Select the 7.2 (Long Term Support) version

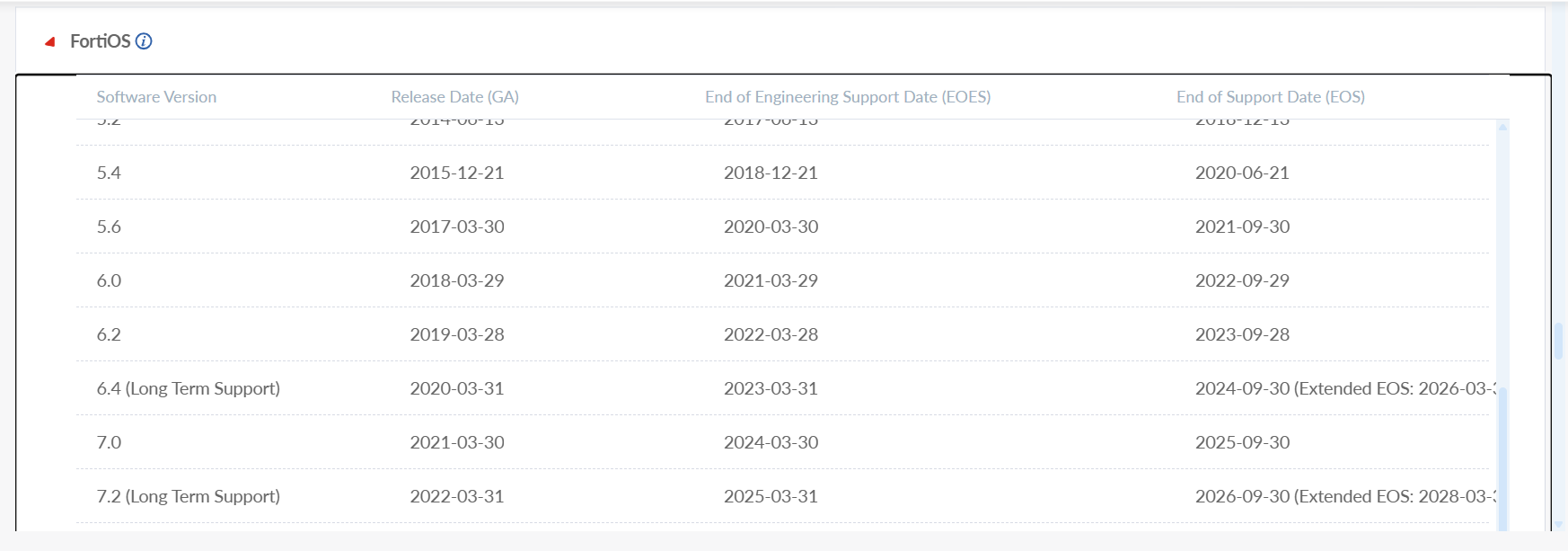[x=189, y=496]
